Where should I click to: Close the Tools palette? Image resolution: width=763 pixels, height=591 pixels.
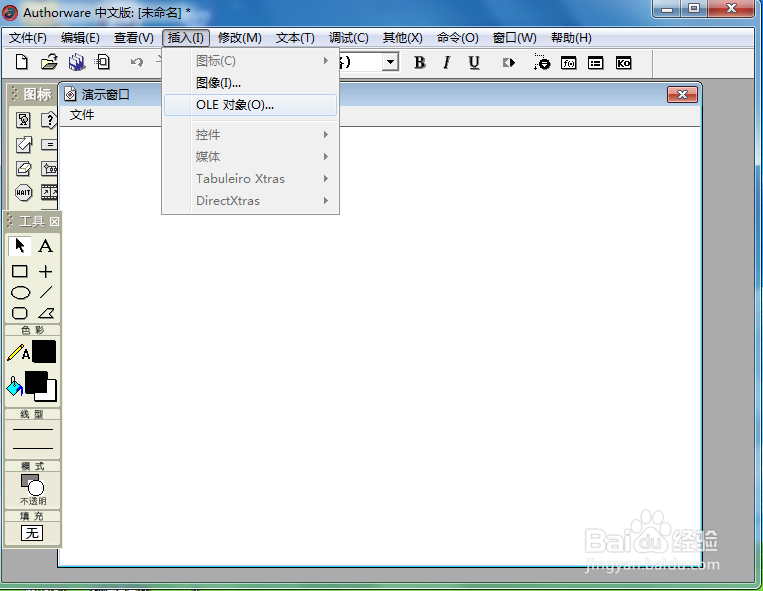[x=54, y=222]
